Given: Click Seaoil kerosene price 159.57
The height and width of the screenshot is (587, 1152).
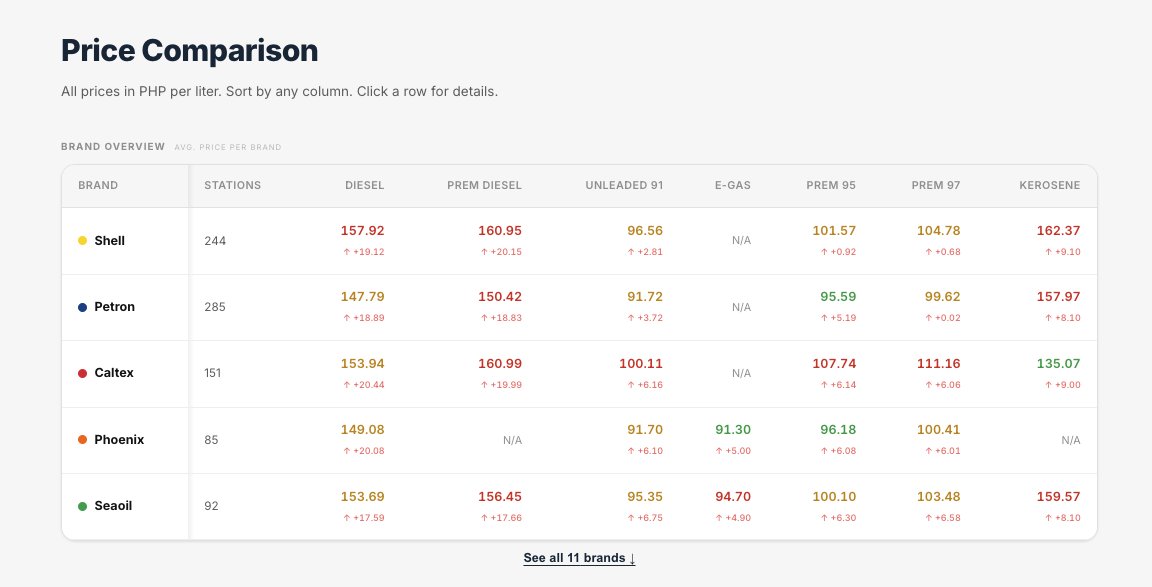Looking at the screenshot, I should coord(1058,497).
